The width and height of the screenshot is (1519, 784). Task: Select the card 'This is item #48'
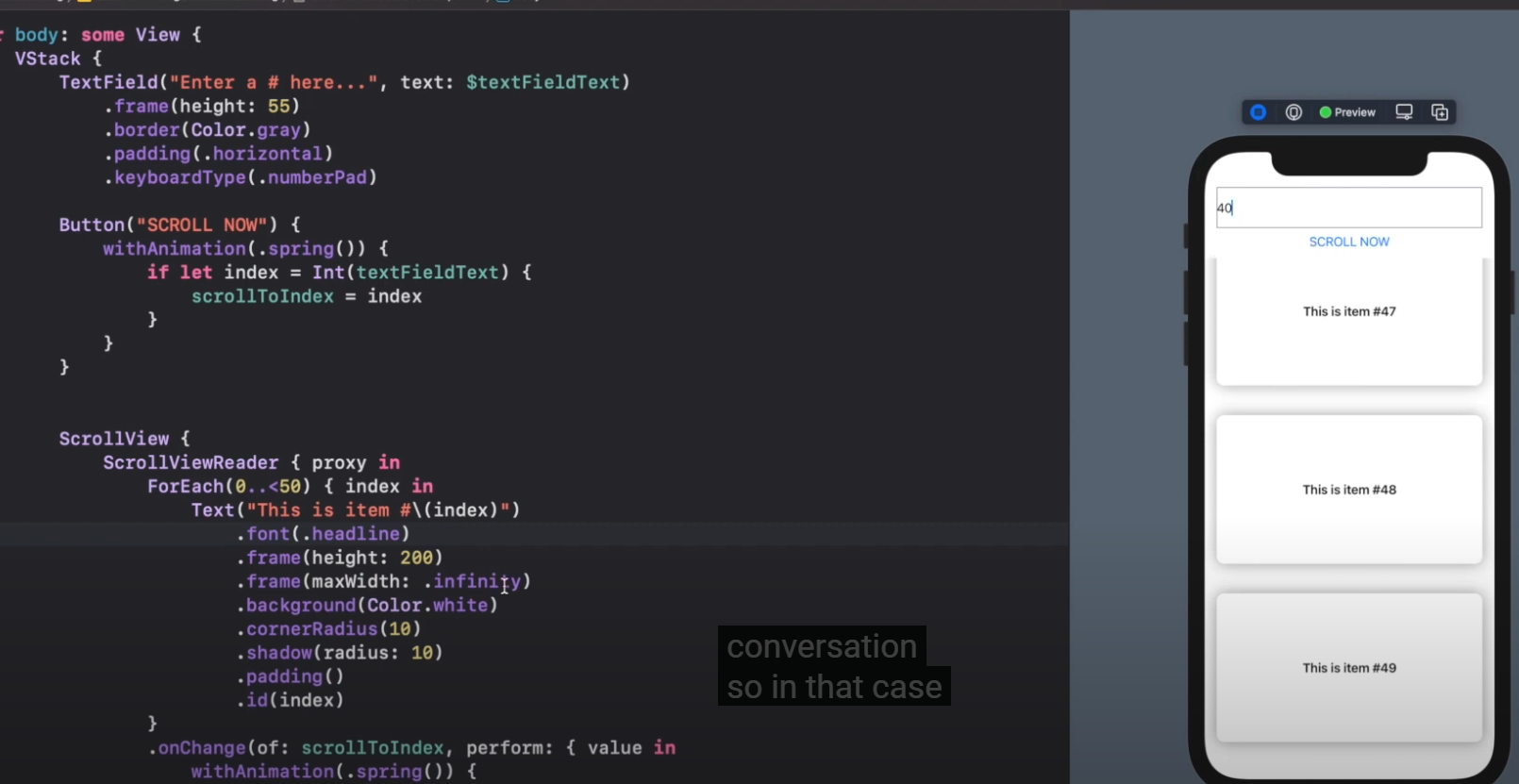1349,490
